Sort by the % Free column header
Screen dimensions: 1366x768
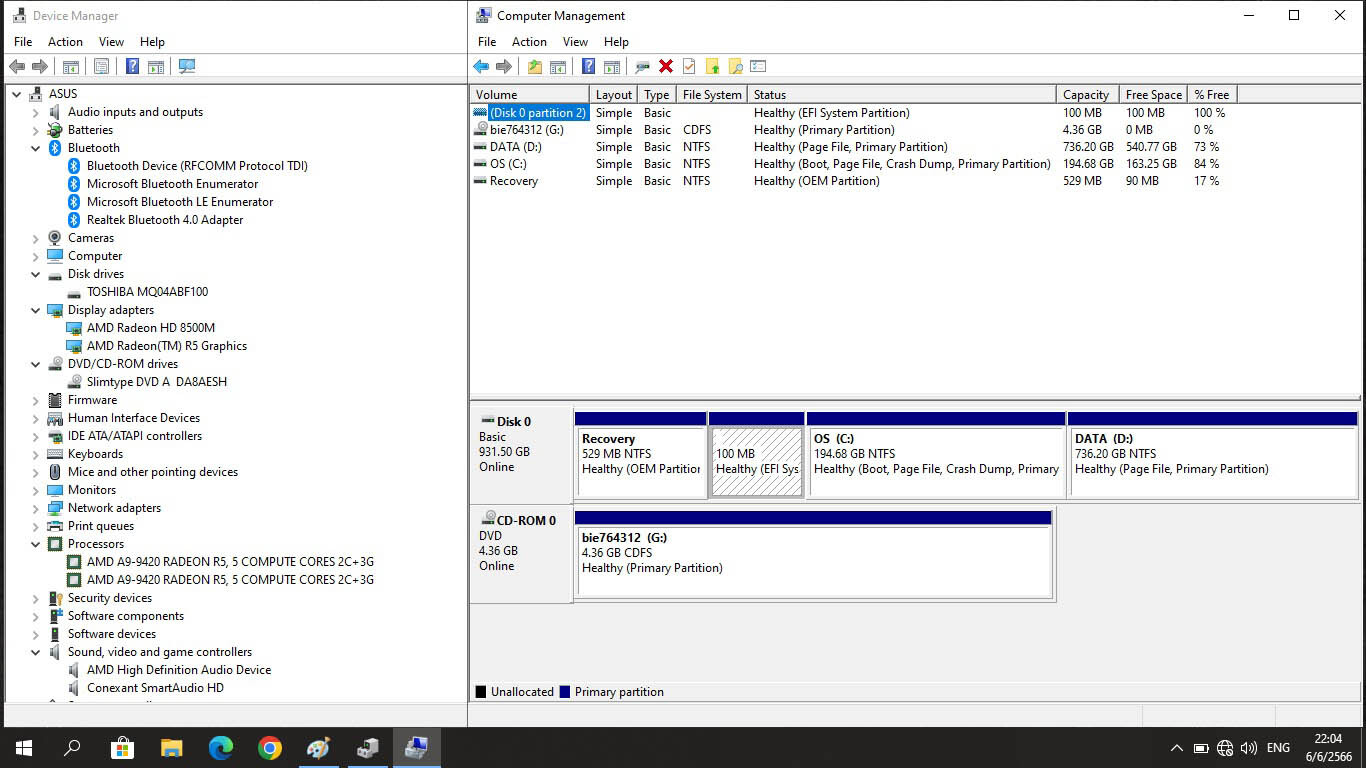pos(1212,95)
